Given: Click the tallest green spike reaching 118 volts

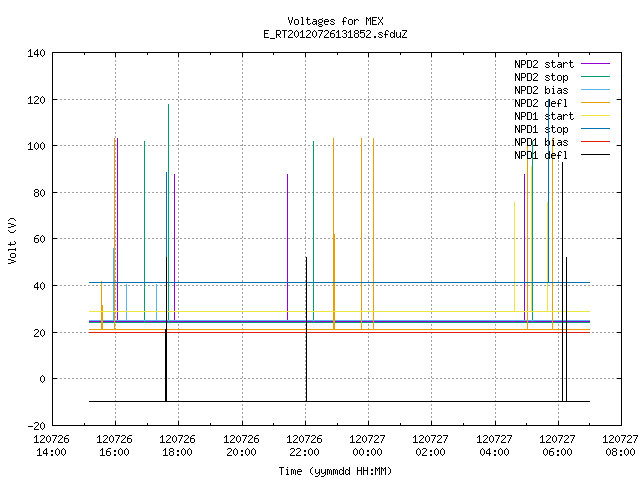Looking at the screenshot, I should coord(169,212).
